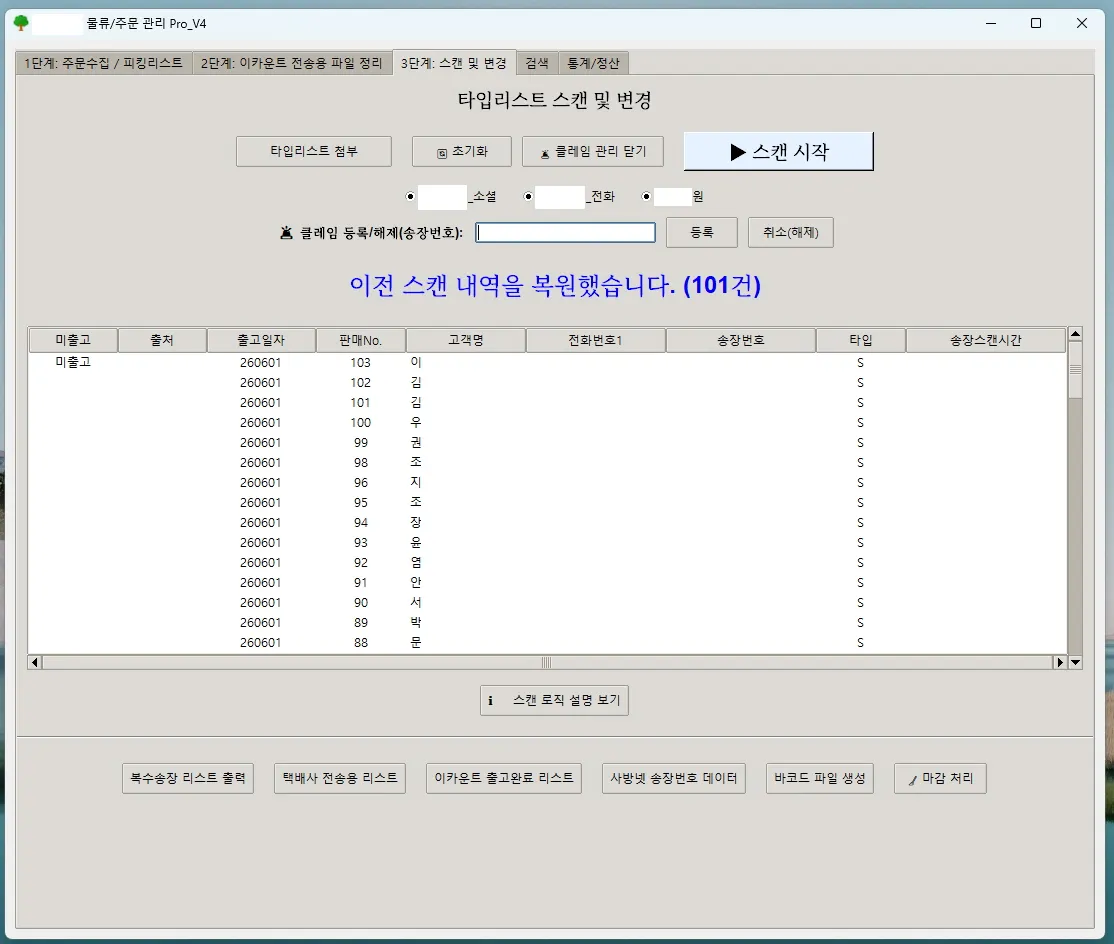This screenshot has height=944, width=1114.
Task: Sort by the 출처 column header
Action: point(162,340)
